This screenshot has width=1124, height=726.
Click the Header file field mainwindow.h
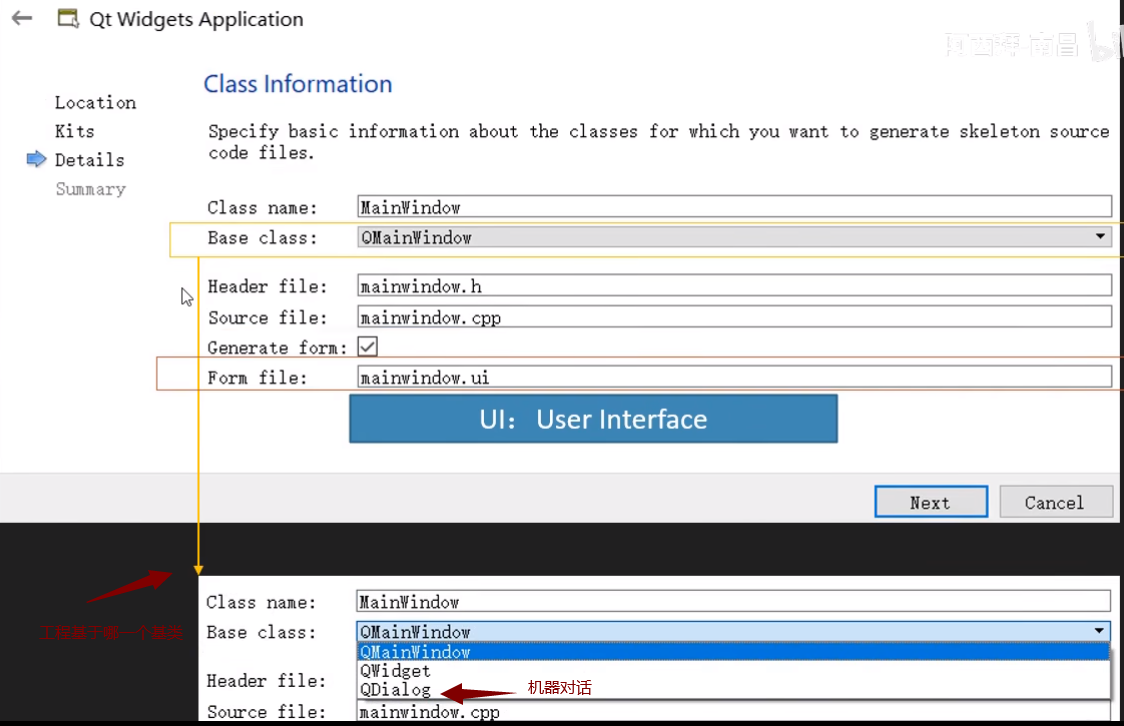click(x=733, y=286)
